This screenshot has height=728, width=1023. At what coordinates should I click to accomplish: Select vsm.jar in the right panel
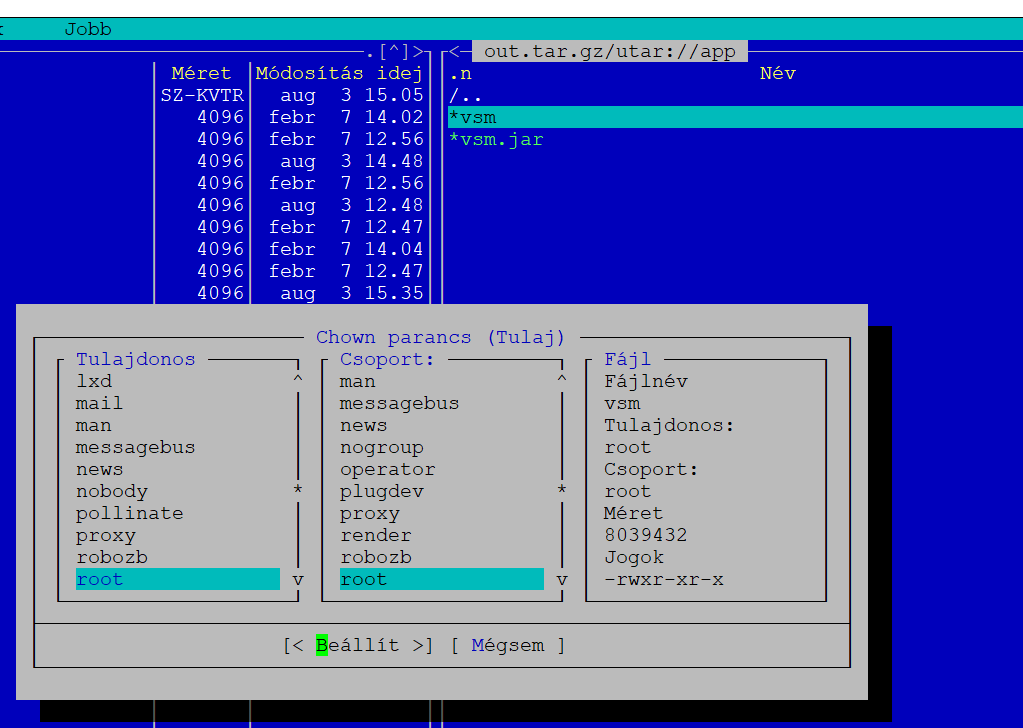click(496, 140)
